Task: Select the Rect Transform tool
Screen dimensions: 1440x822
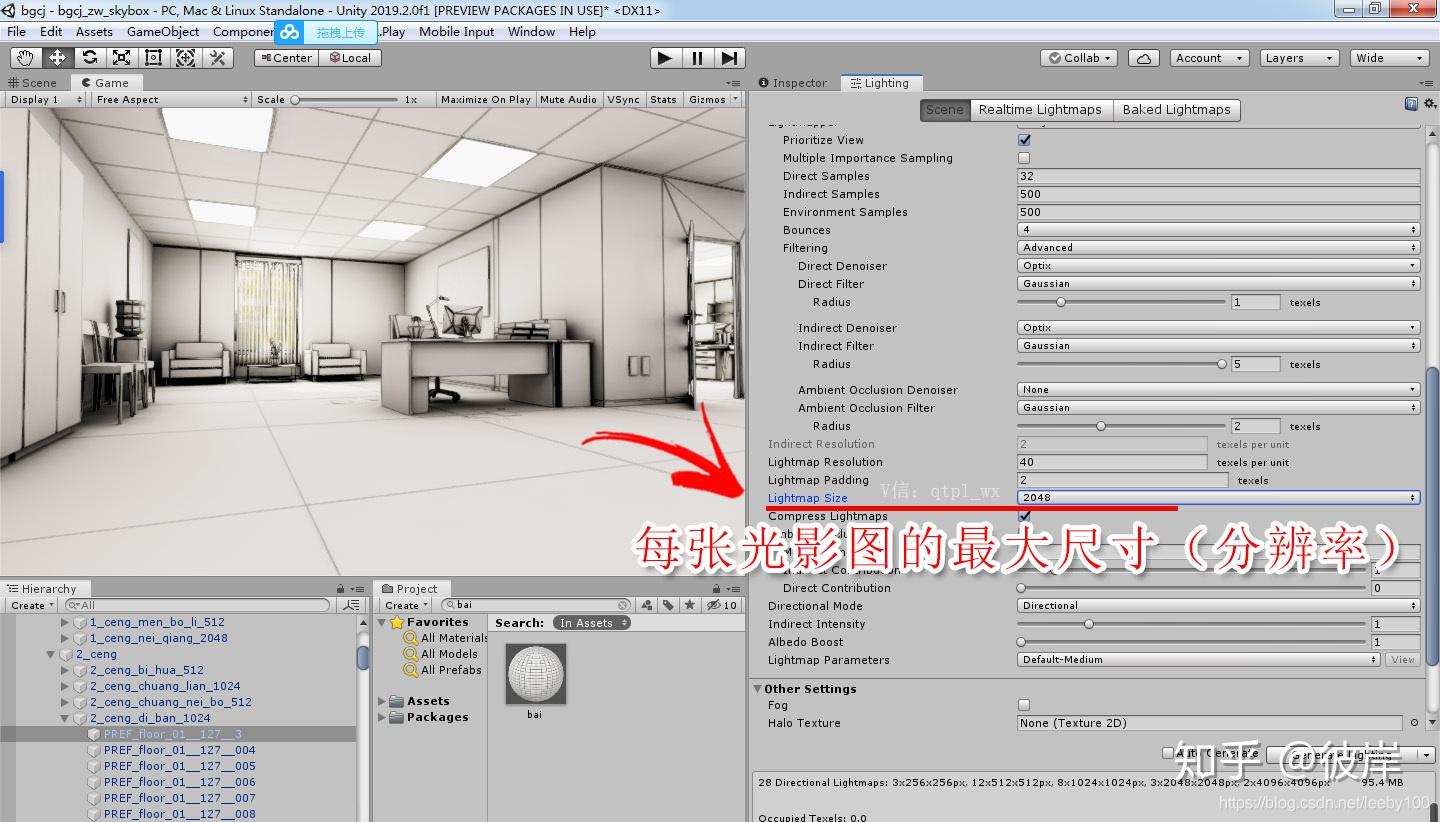Action: click(x=152, y=57)
